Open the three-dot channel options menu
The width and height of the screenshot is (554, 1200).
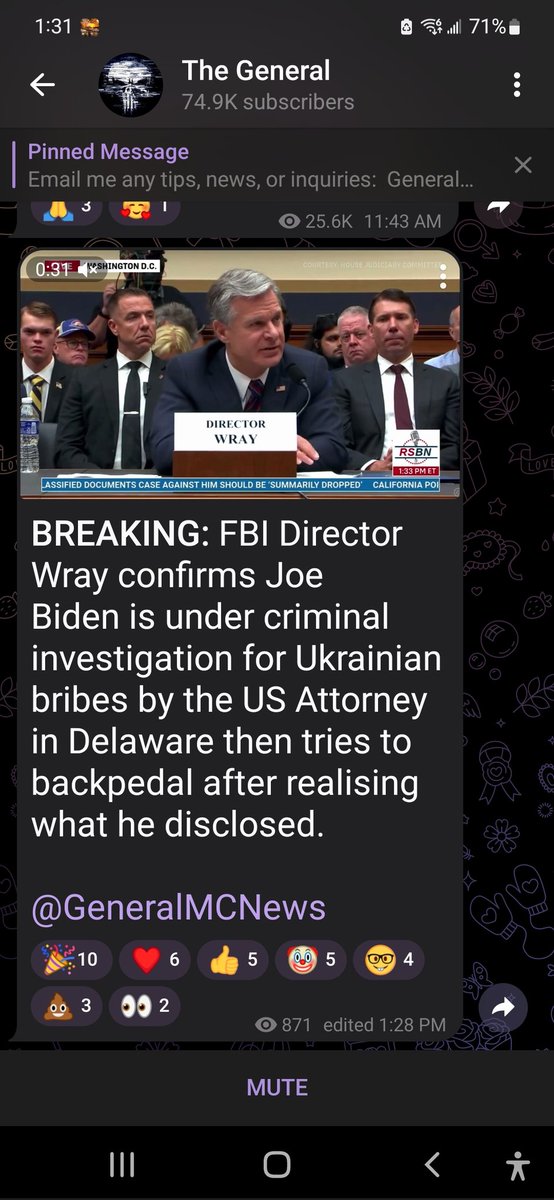pos(517,85)
